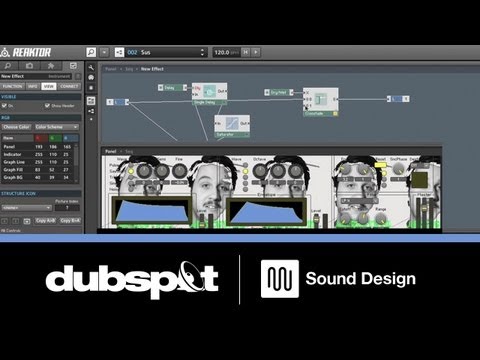Click the second envelope graph display
This screenshot has width=480, height=360.
(266, 212)
